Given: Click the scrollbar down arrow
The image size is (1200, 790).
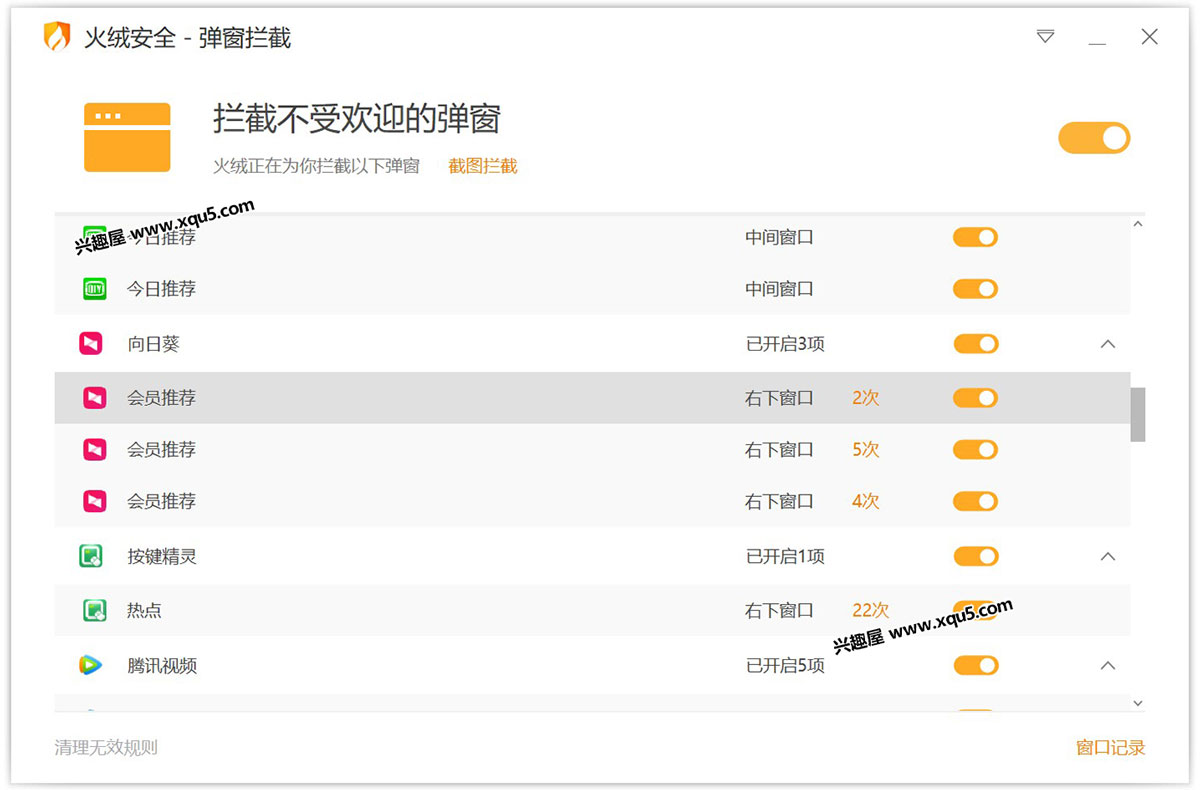Looking at the screenshot, I should coord(1137,704).
